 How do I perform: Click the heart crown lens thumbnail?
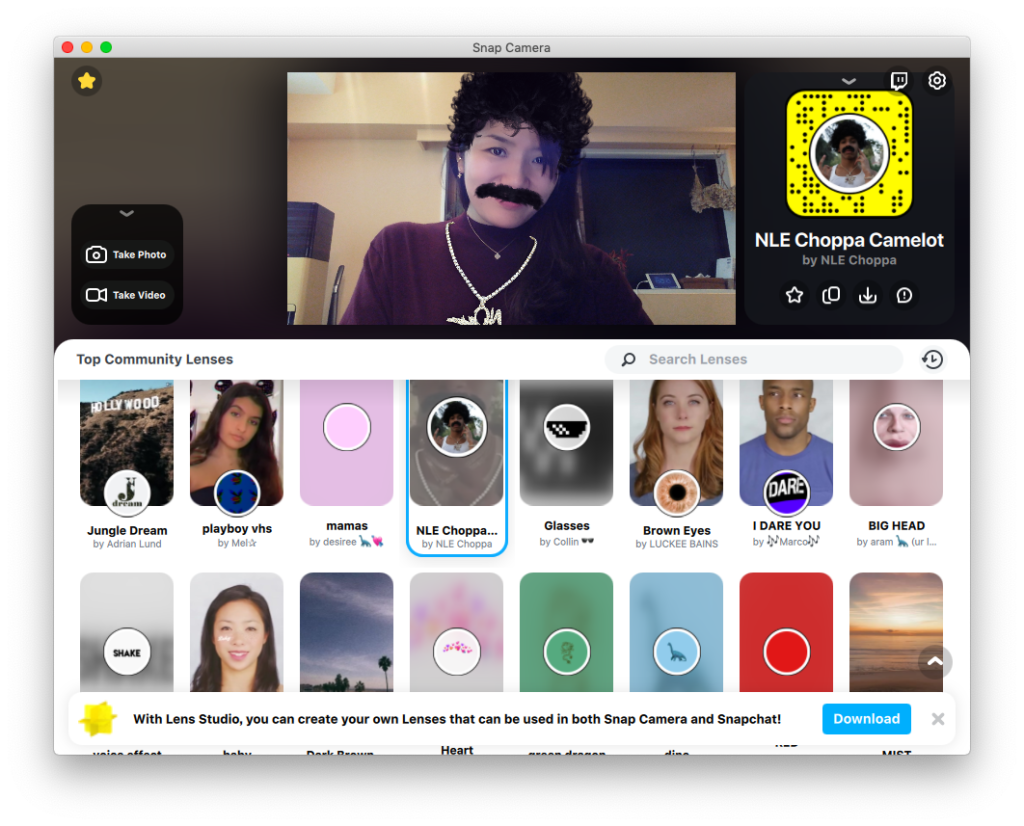point(456,632)
